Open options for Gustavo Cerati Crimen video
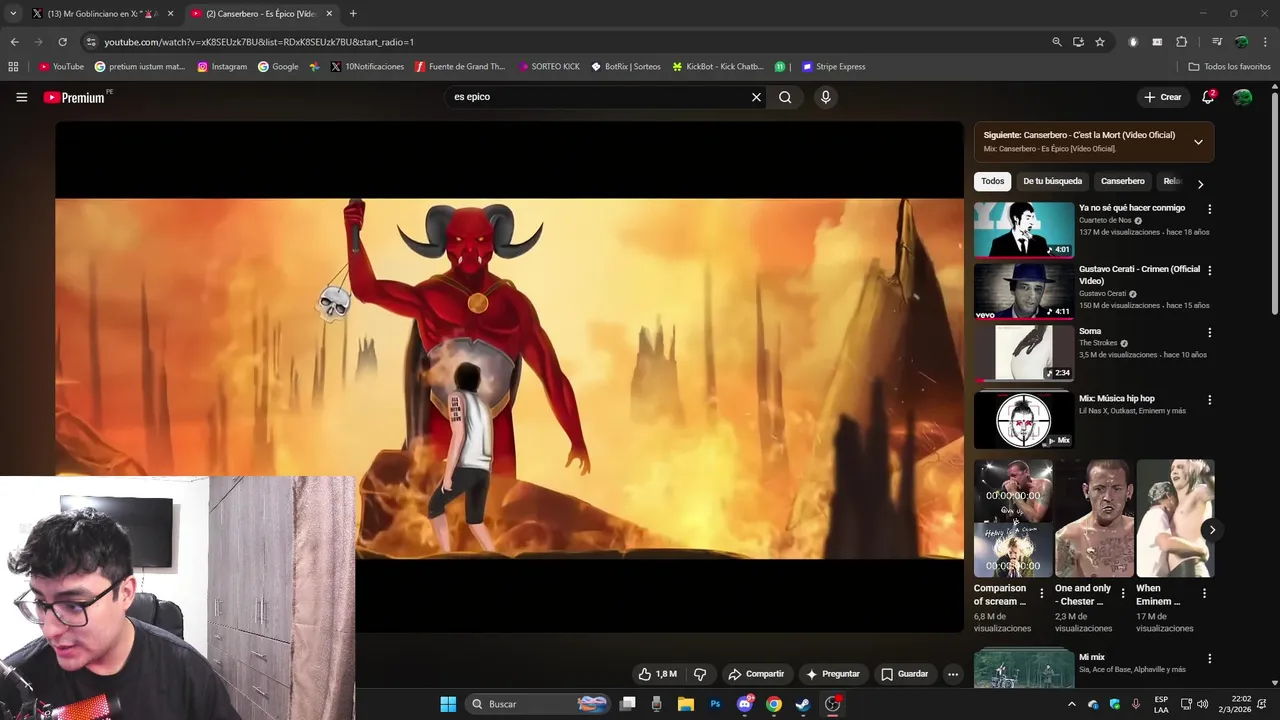Image resolution: width=1280 pixels, height=720 pixels. pyautogui.click(x=1209, y=270)
